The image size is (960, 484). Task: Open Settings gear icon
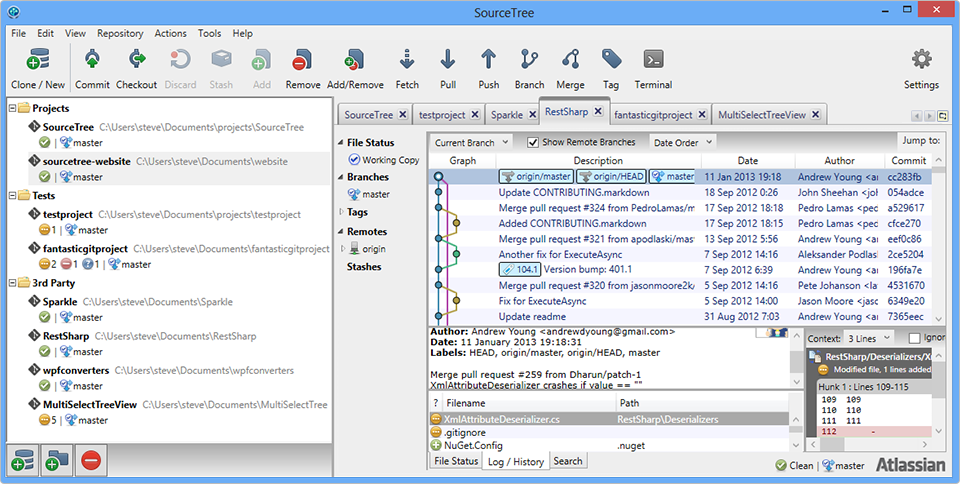point(921,61)
